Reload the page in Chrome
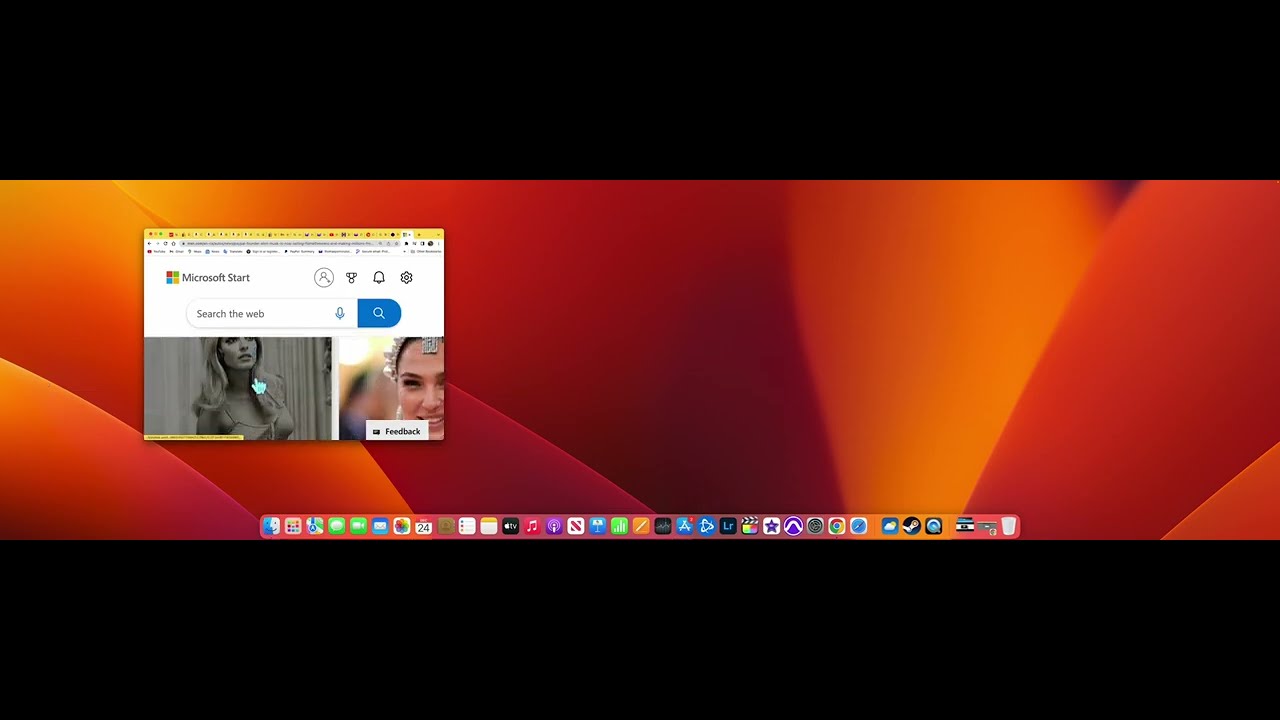 (x=165, y=244)
